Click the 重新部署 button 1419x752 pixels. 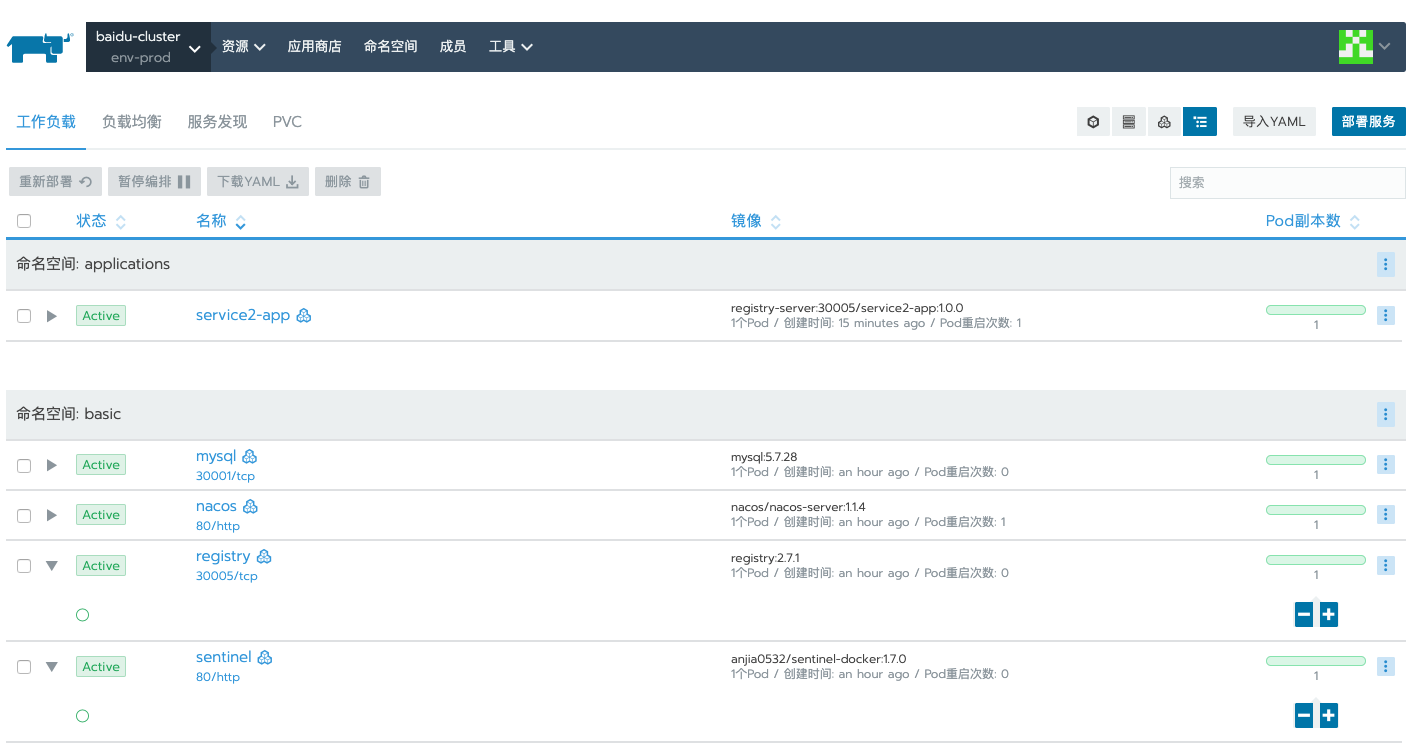tap(55, 182)
